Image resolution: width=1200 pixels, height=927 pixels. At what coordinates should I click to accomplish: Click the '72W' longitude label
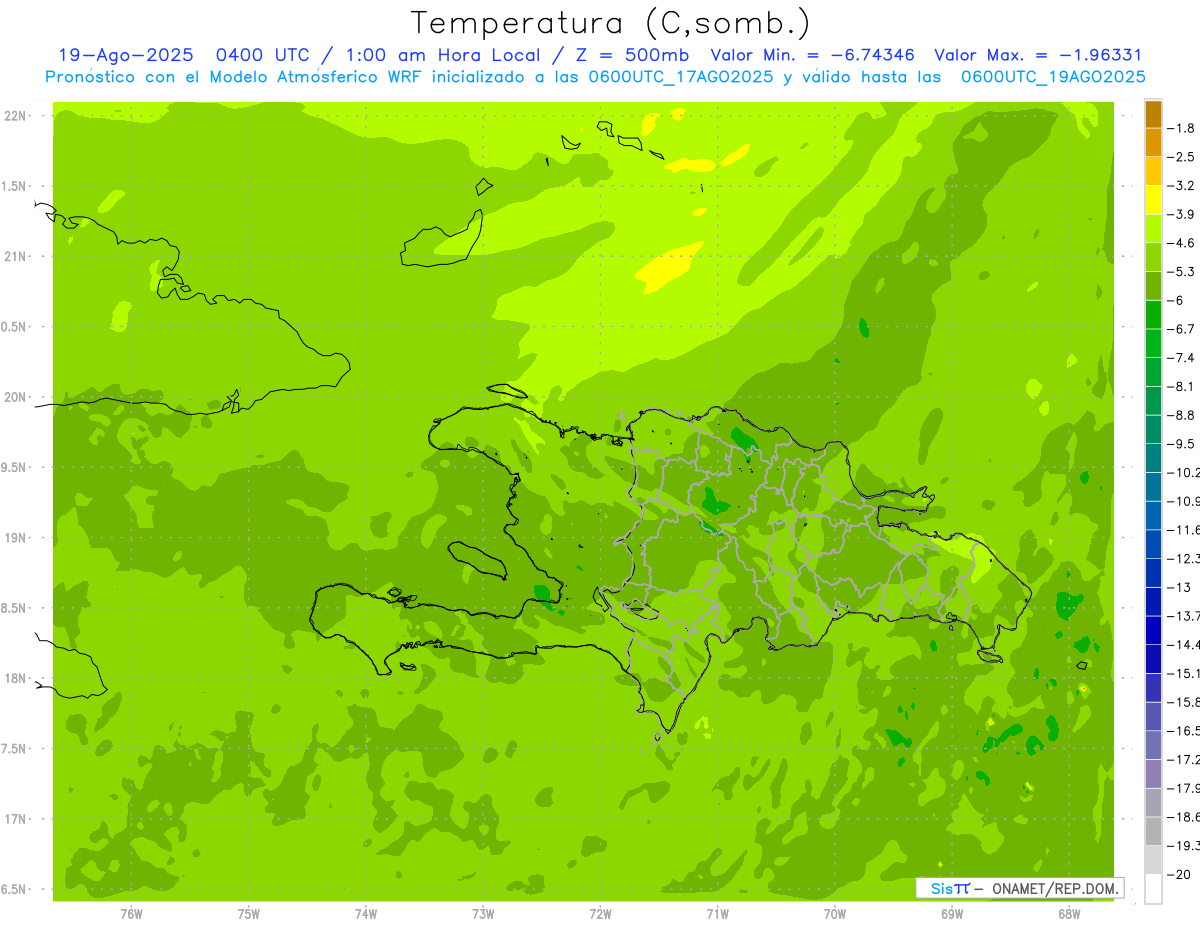tap(600, 914)
